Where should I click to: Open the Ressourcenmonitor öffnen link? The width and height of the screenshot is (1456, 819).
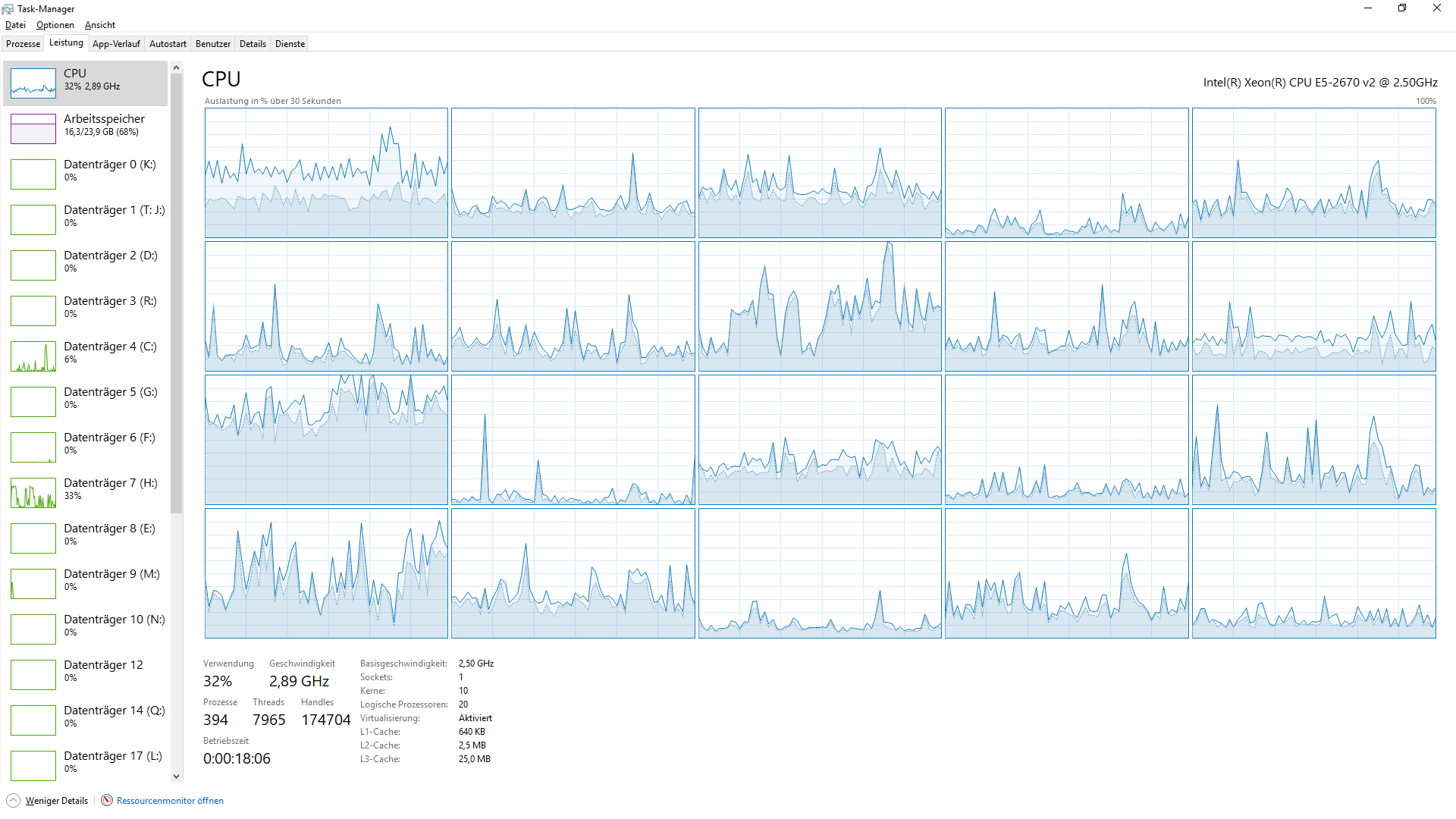pos(170,801)
